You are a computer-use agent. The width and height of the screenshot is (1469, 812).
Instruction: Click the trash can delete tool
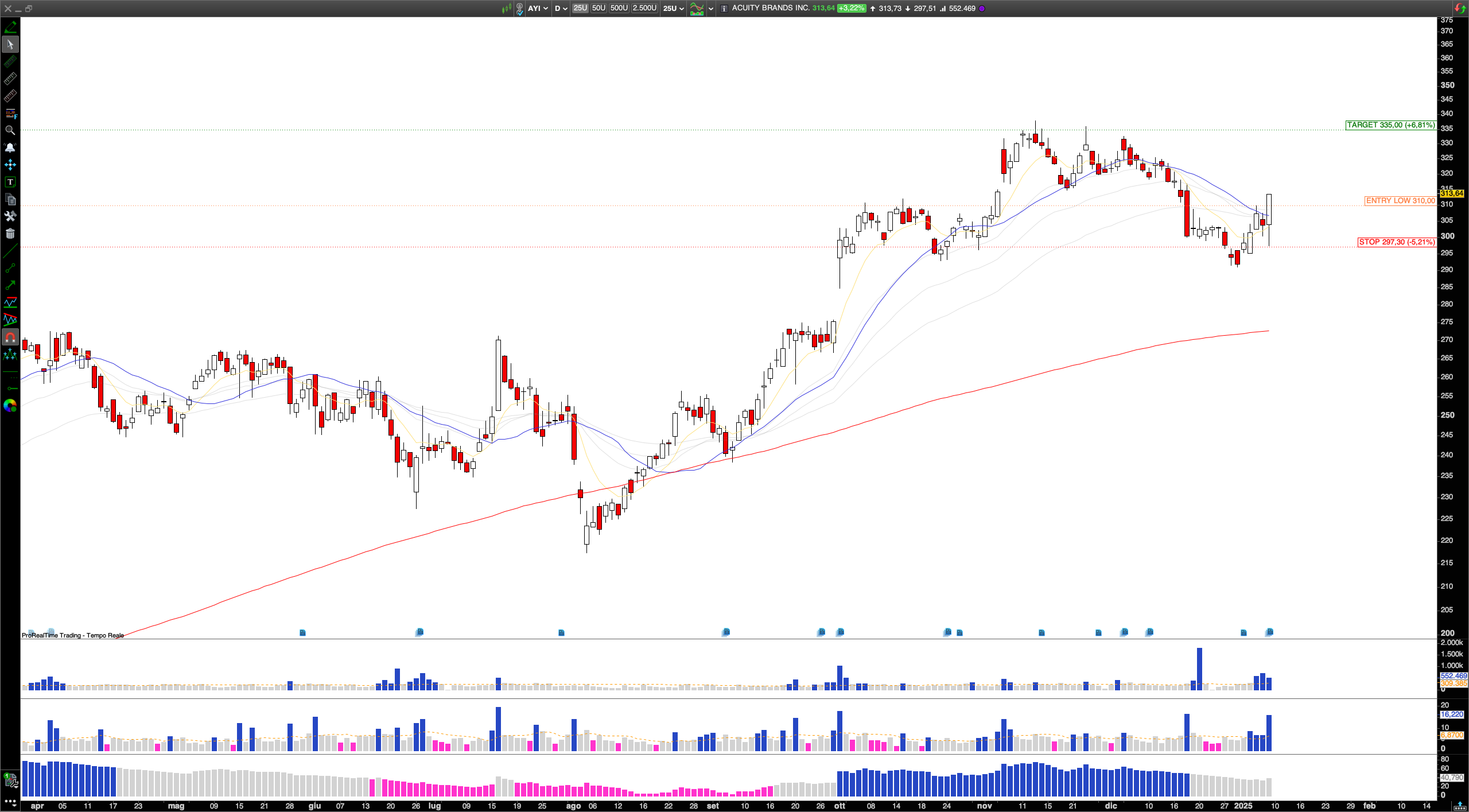coord(10,234)
